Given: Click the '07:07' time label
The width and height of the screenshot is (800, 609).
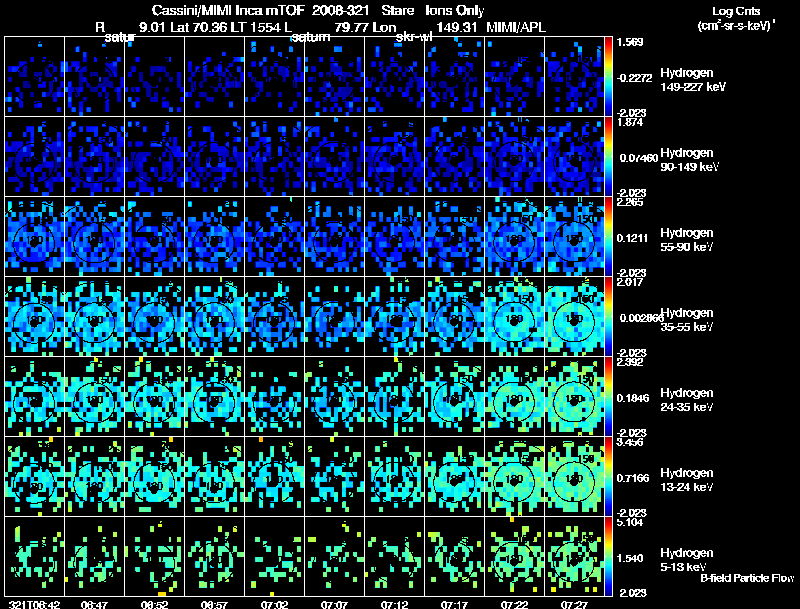Looking at the screenshot, I should pyautogui.click(x=334, y=604).
